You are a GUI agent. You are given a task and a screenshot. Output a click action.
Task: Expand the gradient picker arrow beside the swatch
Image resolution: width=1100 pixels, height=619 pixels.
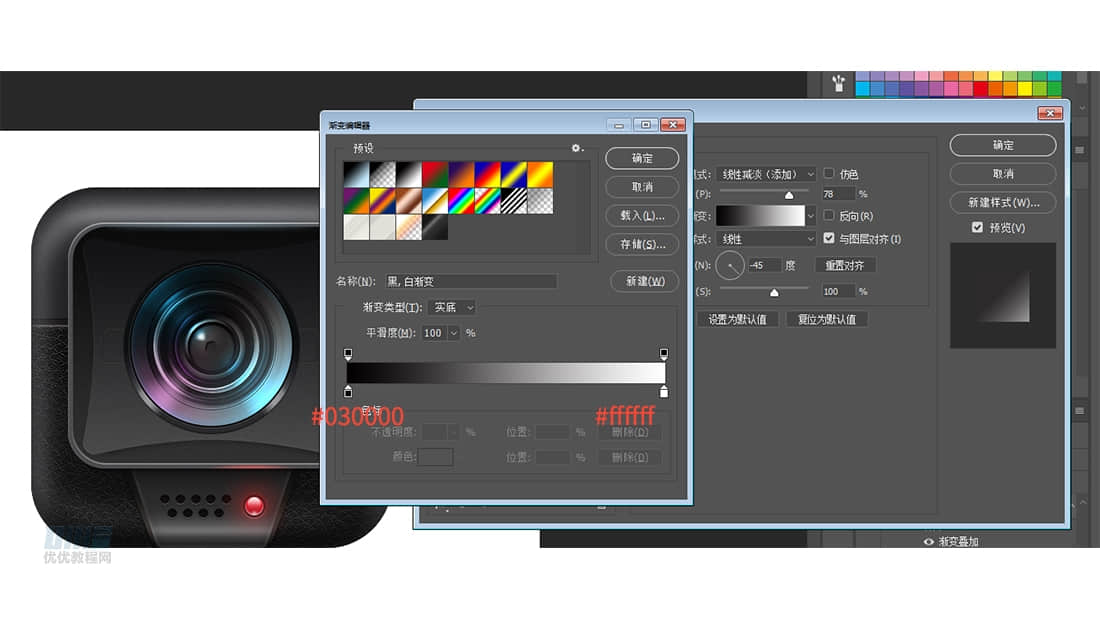pyautogui.click(x=810, y=215)
